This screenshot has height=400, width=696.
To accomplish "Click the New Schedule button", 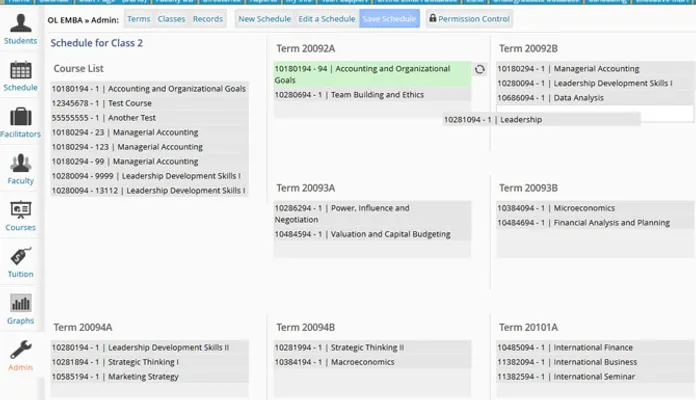I will click(264, 19).
